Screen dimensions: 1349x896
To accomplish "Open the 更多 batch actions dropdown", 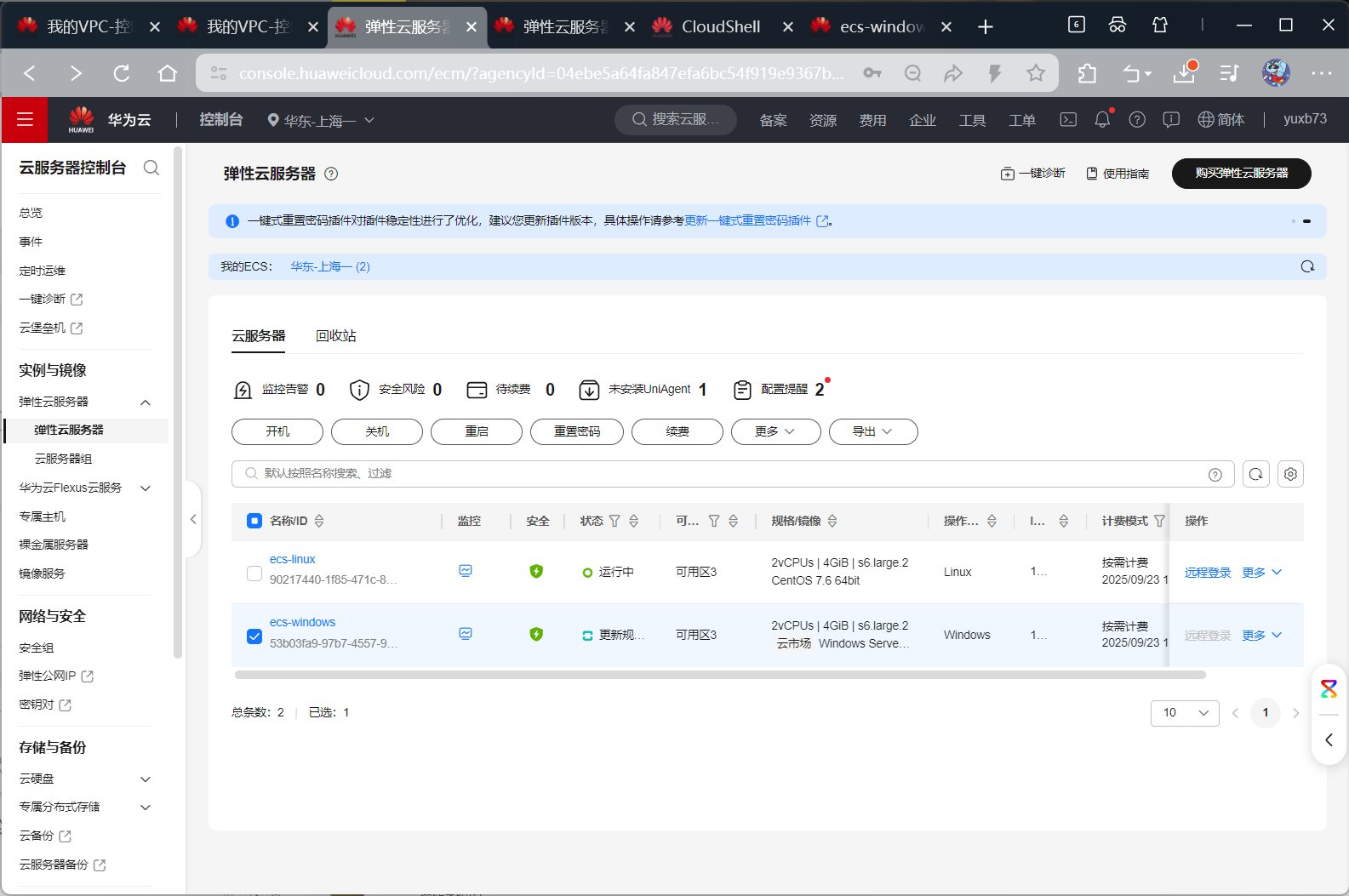I will (x=776, y=431).
